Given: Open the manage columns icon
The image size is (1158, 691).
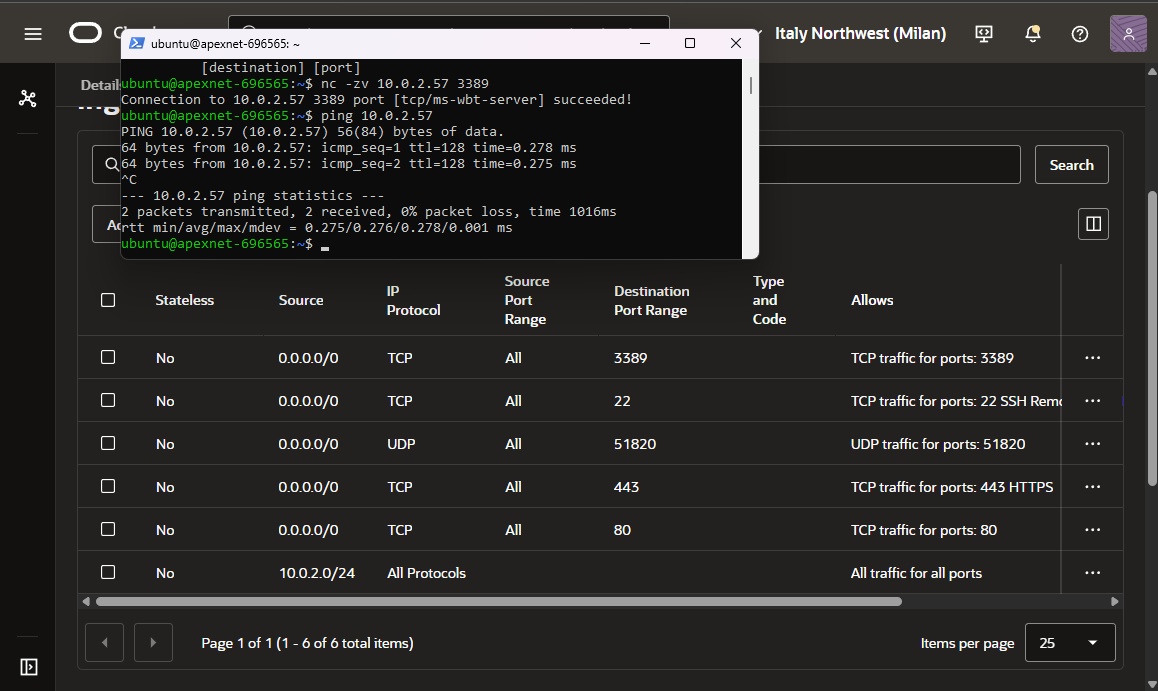Looking at the screenshot, I should pyautogui.click(x=1093, y=224).
